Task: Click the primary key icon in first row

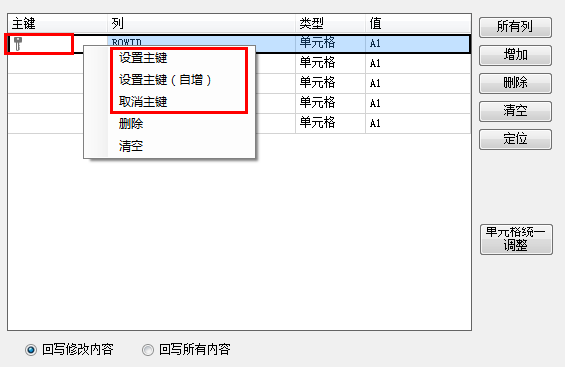Action: [x=18, y=44]
